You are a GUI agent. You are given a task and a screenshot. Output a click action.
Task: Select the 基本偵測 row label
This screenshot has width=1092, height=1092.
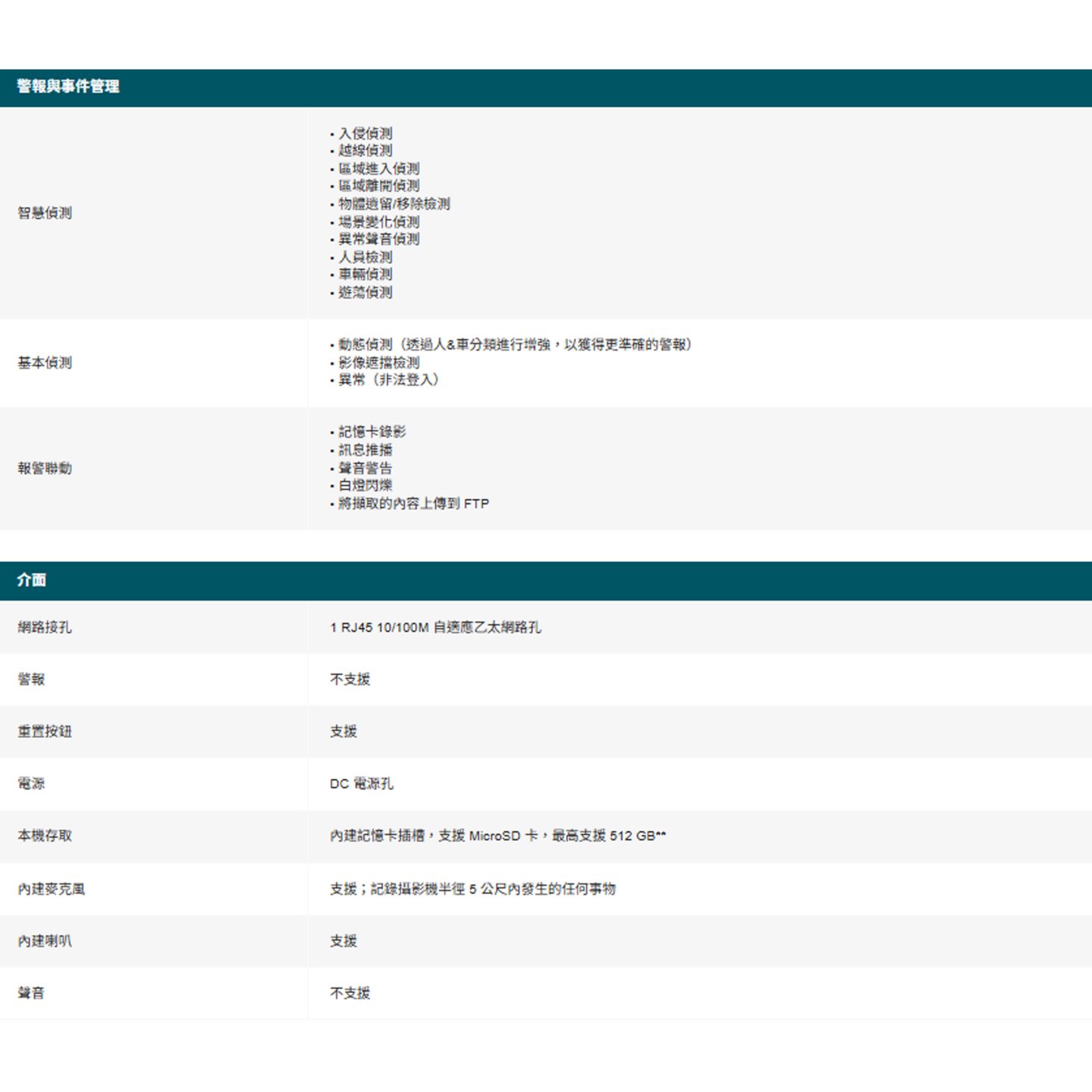point(45,363)
